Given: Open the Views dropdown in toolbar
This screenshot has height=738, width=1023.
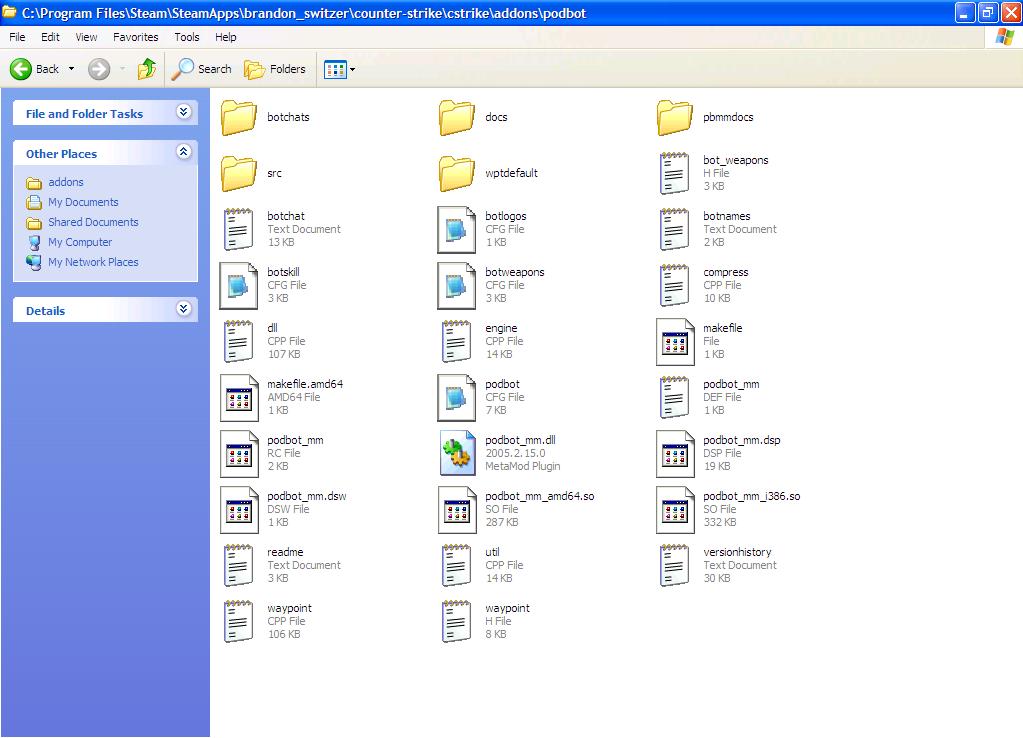Looking at the screenshot, I should (x=339, y=69).
